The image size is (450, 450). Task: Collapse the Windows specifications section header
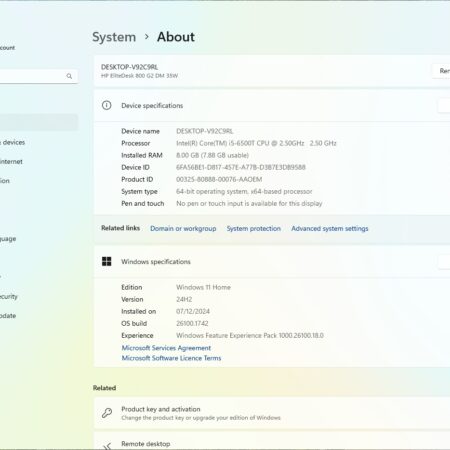click(272, 262)
